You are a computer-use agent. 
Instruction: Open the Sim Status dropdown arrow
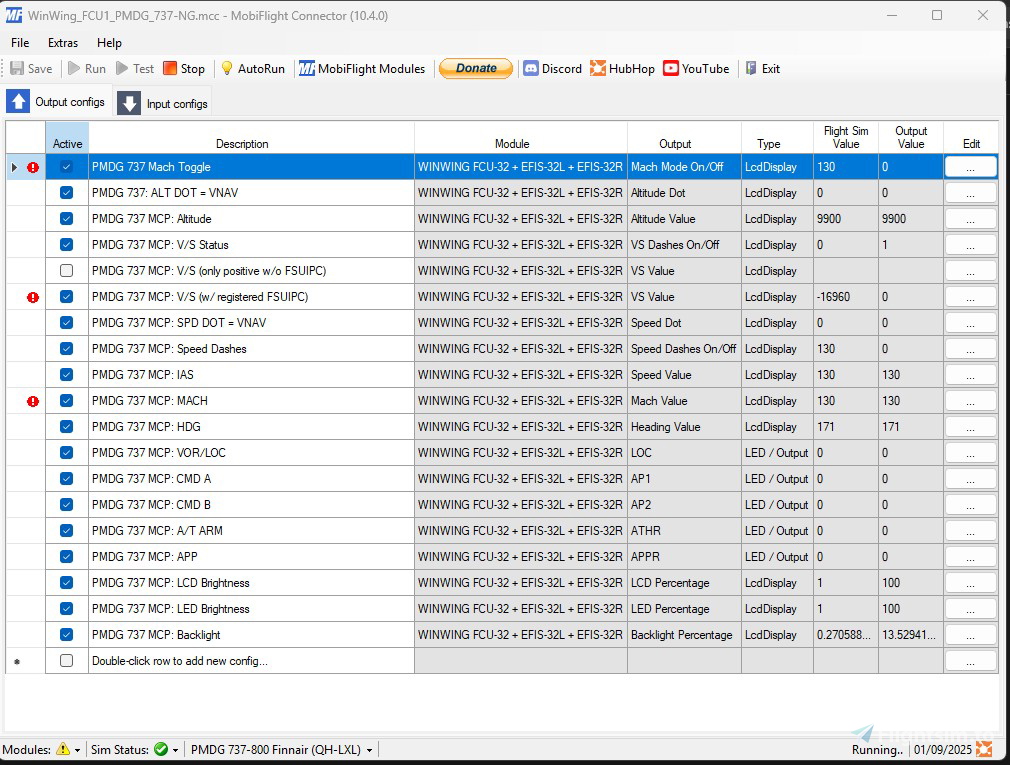tap(176, 750)
